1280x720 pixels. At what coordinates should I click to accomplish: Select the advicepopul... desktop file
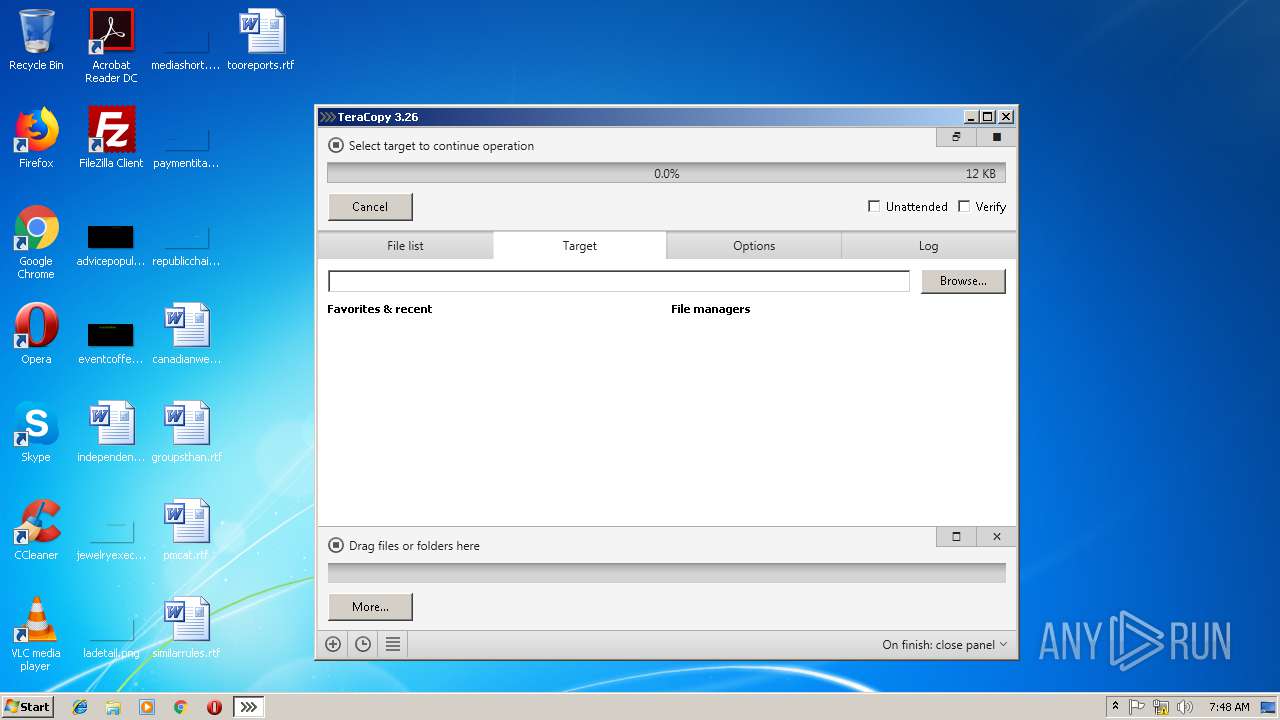[111, 244]
